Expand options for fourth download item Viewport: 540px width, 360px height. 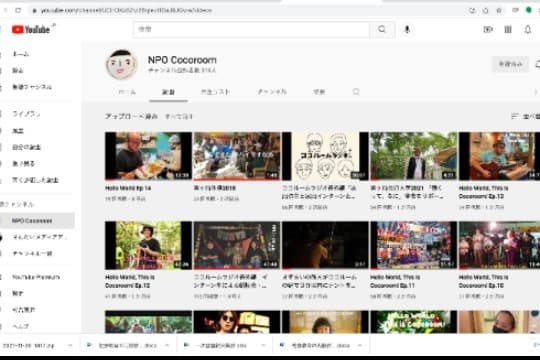point(360,345)
